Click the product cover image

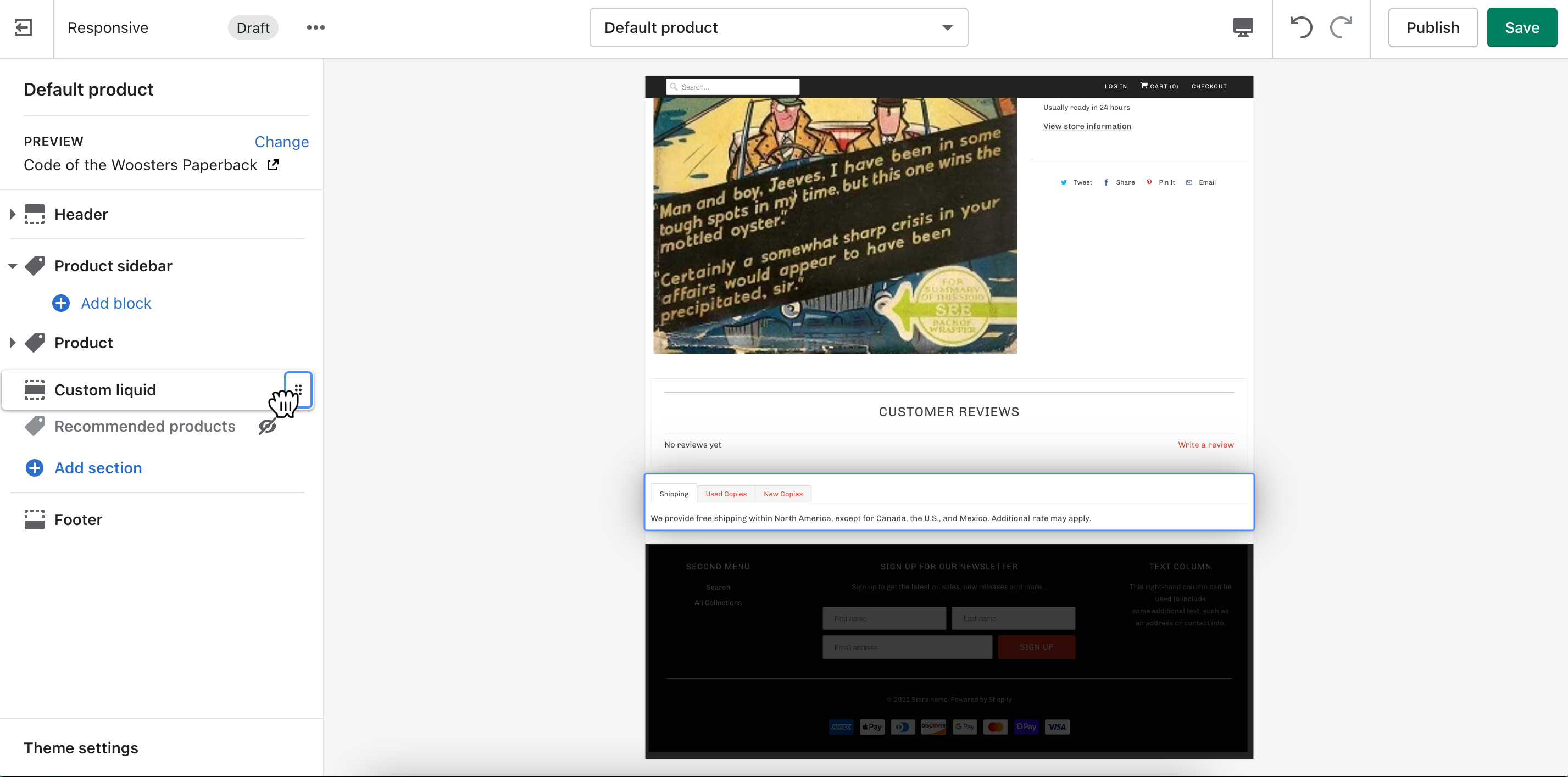click(835, 225)
